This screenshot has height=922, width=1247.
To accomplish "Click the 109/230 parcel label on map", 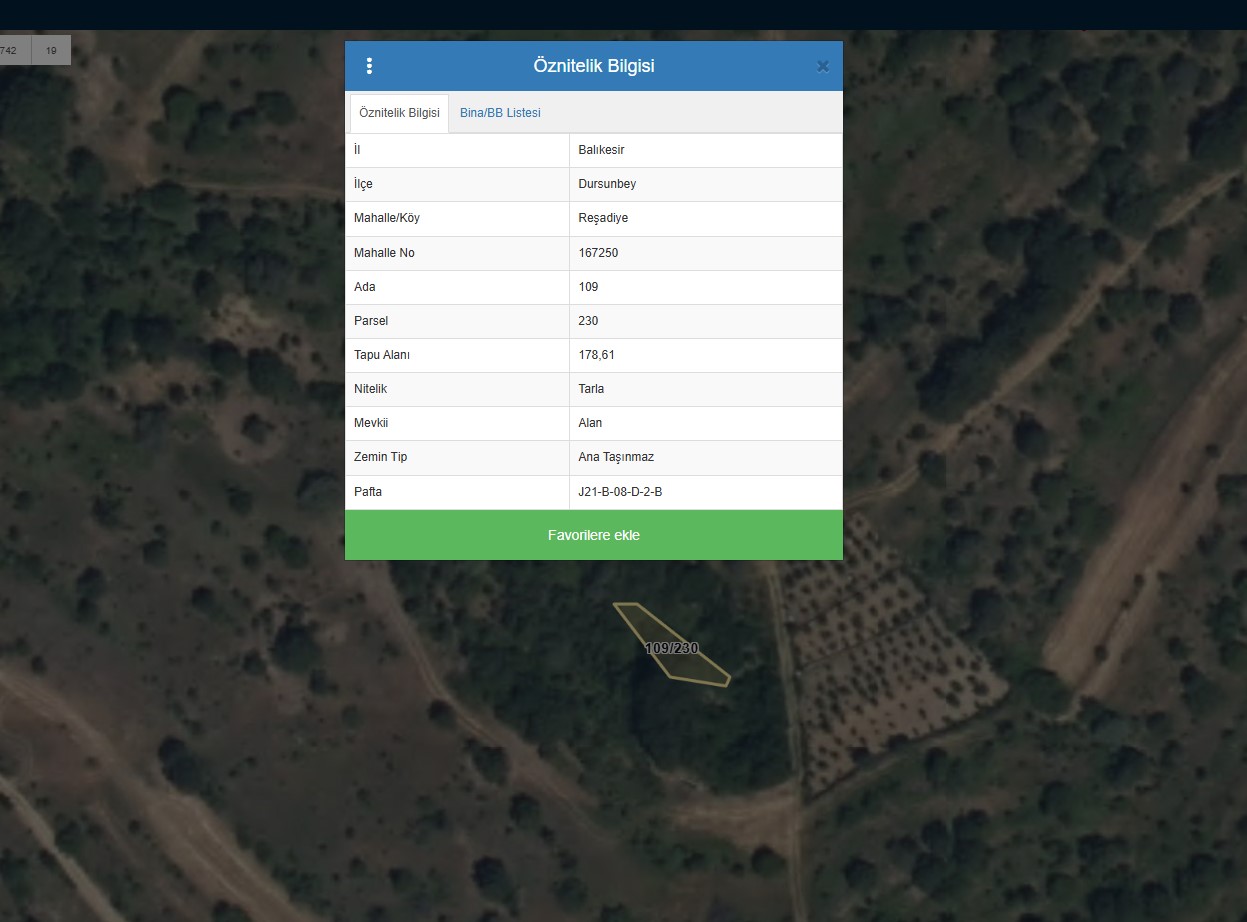I will click(x=672, y=648).
